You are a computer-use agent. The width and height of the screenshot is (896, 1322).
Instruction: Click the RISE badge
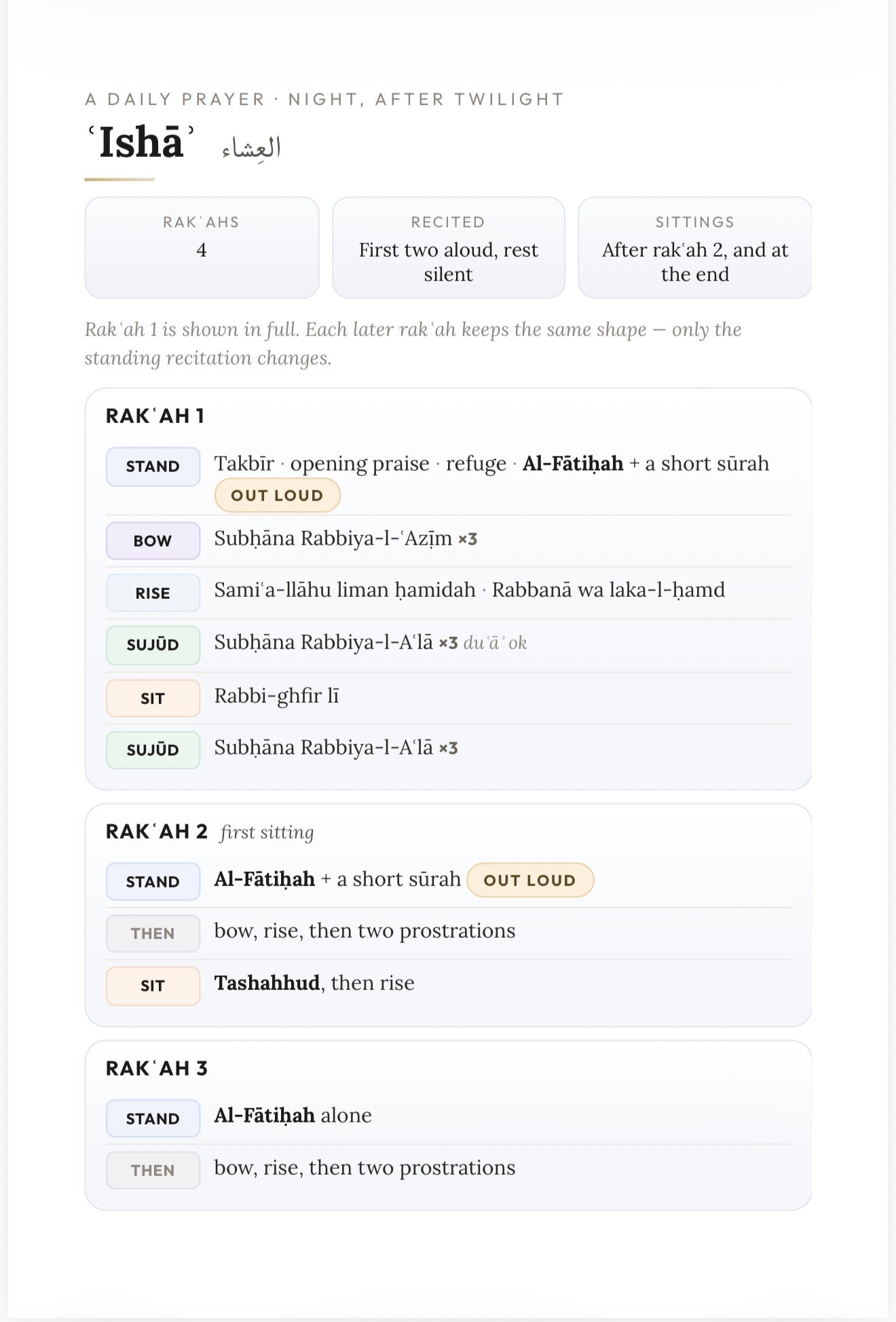click(x=153, y=593)
